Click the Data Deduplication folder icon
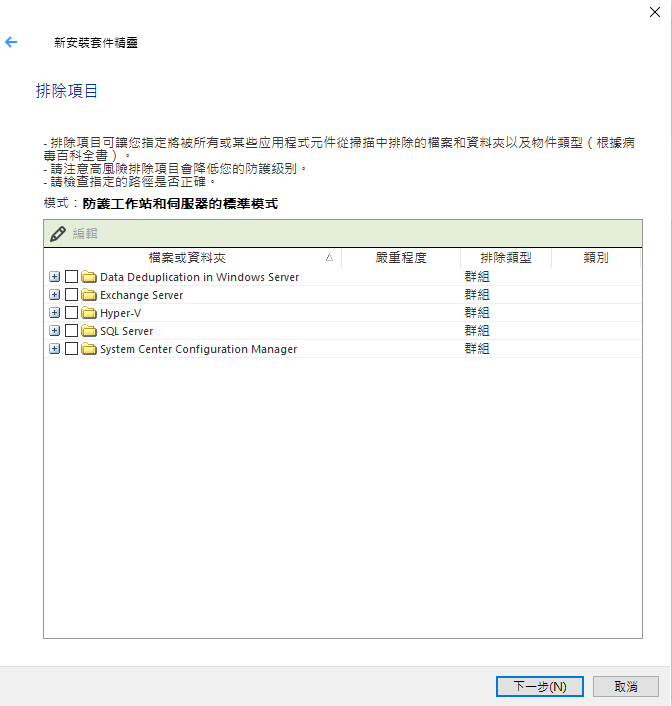This screenshot has width=672, height=706. click(88, 277)
